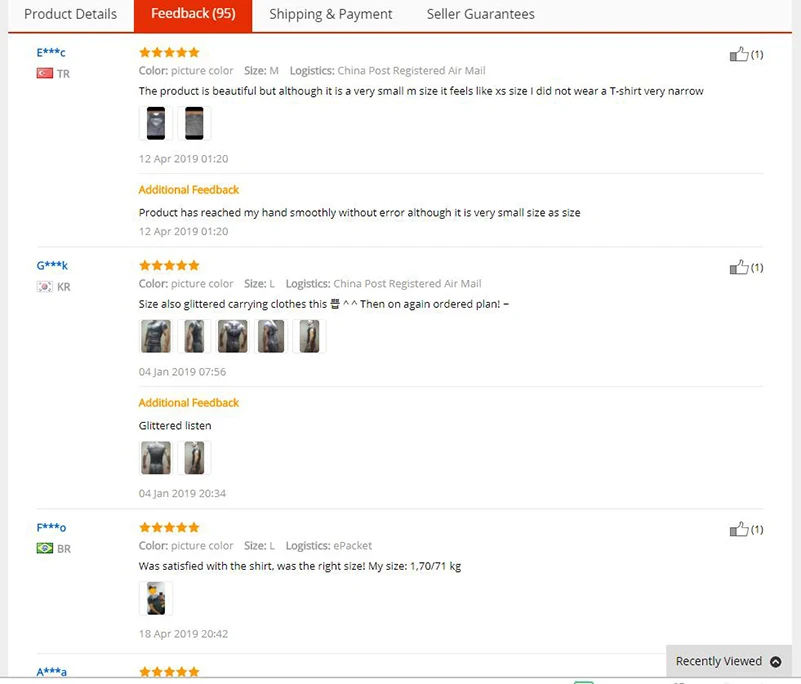View fifth photo in G***k's review
Image resolution: width=801 pixels, height=684 pixels.
pos(309,336)
